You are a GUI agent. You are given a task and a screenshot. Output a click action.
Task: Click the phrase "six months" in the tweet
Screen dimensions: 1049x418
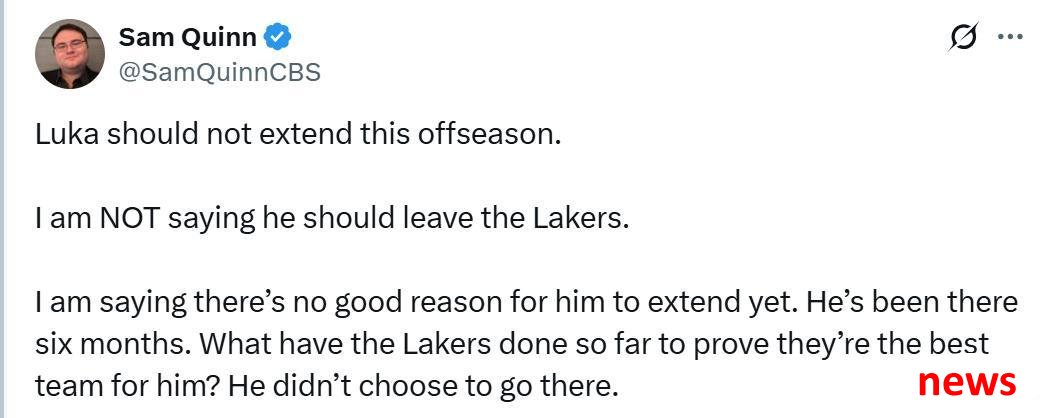112,344
